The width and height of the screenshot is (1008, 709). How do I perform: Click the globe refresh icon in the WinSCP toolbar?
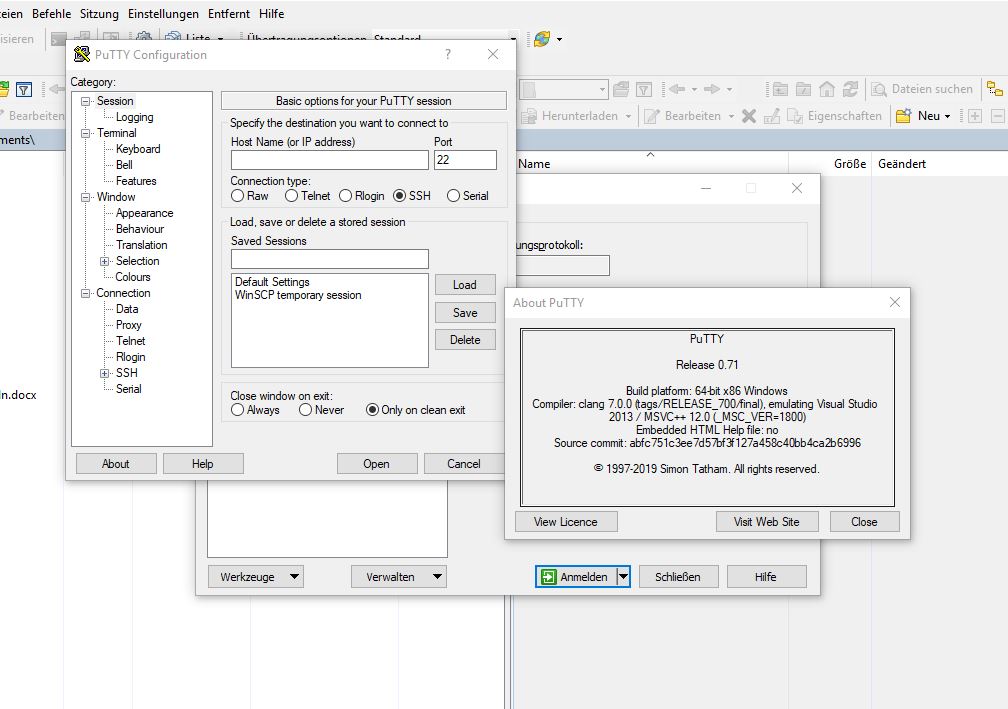pos(542,39)
